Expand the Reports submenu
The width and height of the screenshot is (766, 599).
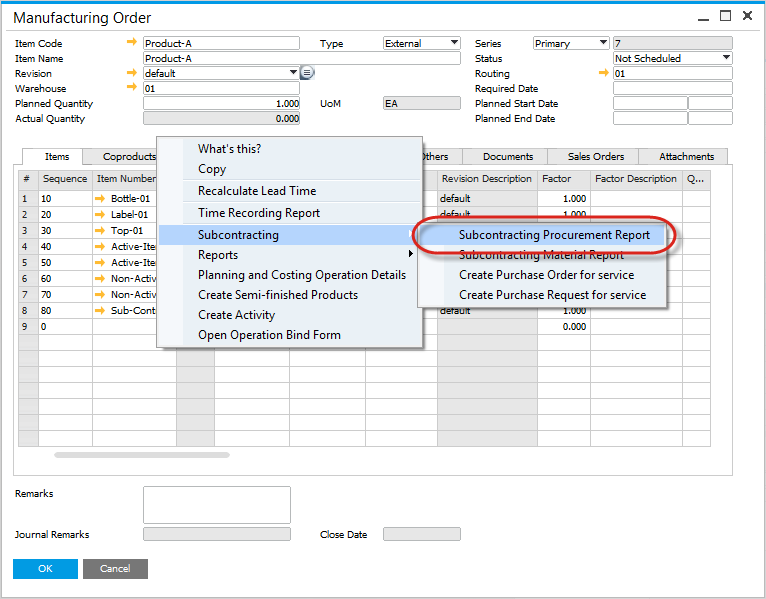click(x=290, y=255)
